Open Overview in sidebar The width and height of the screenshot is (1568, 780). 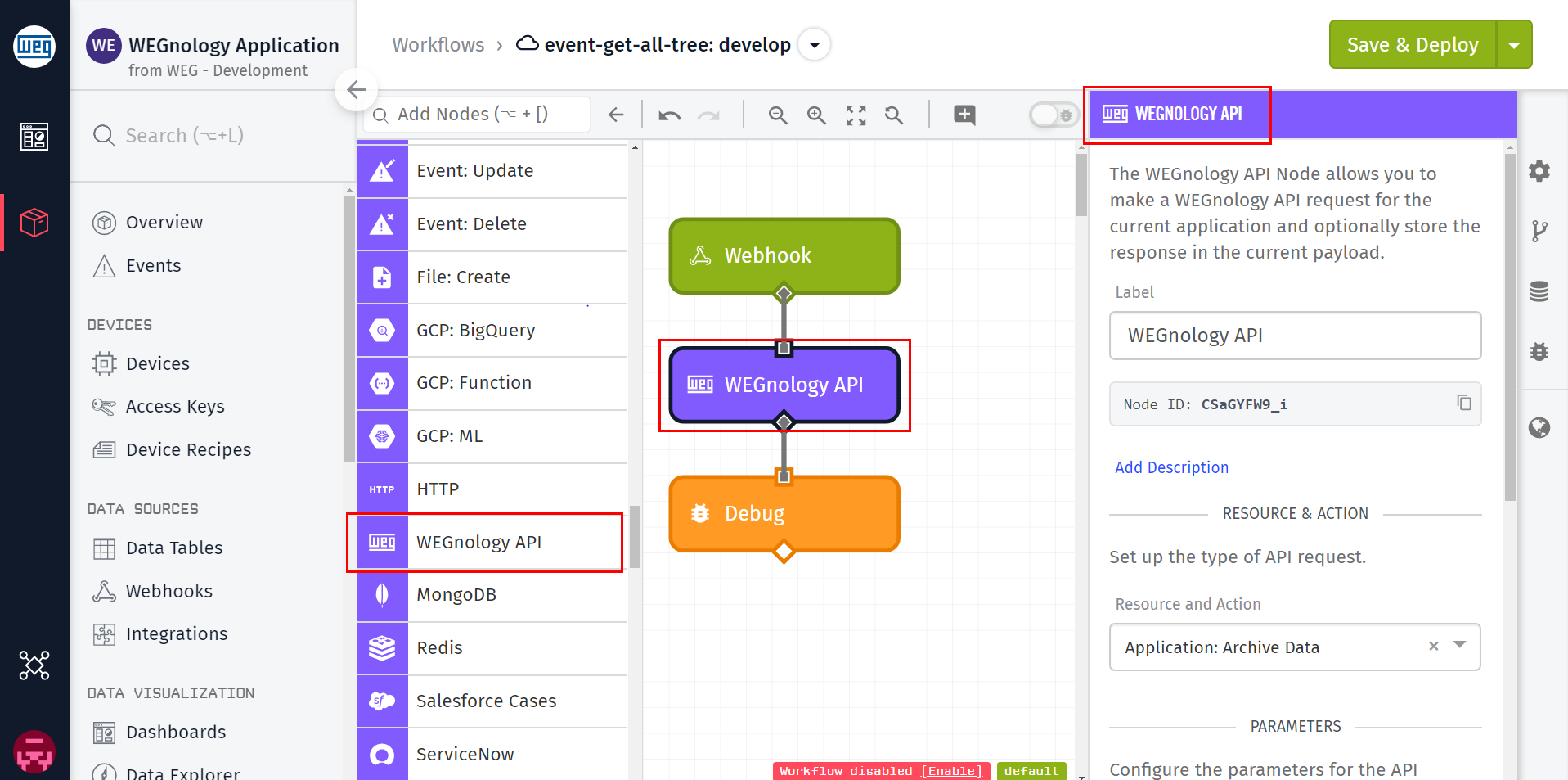[x=164, y=222]
